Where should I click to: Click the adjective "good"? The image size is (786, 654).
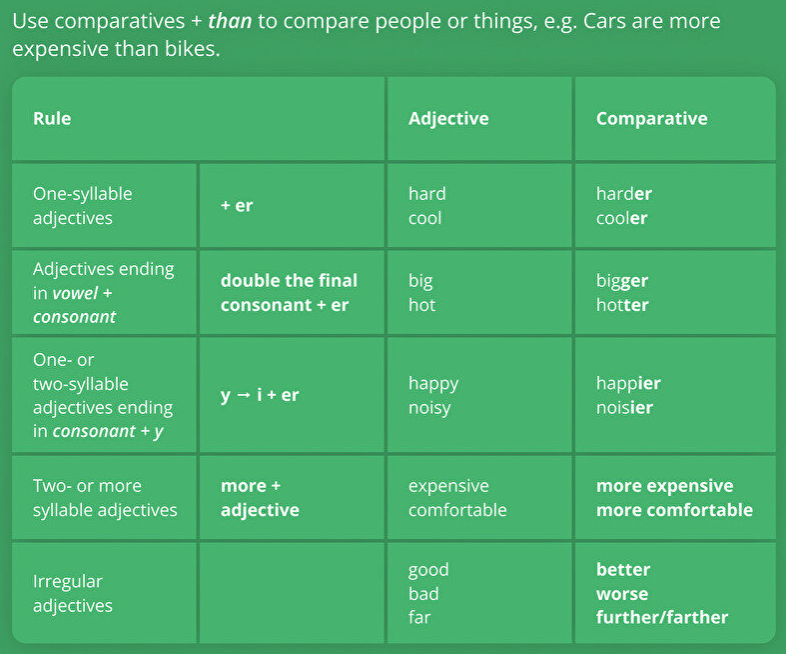coord(428,570)
